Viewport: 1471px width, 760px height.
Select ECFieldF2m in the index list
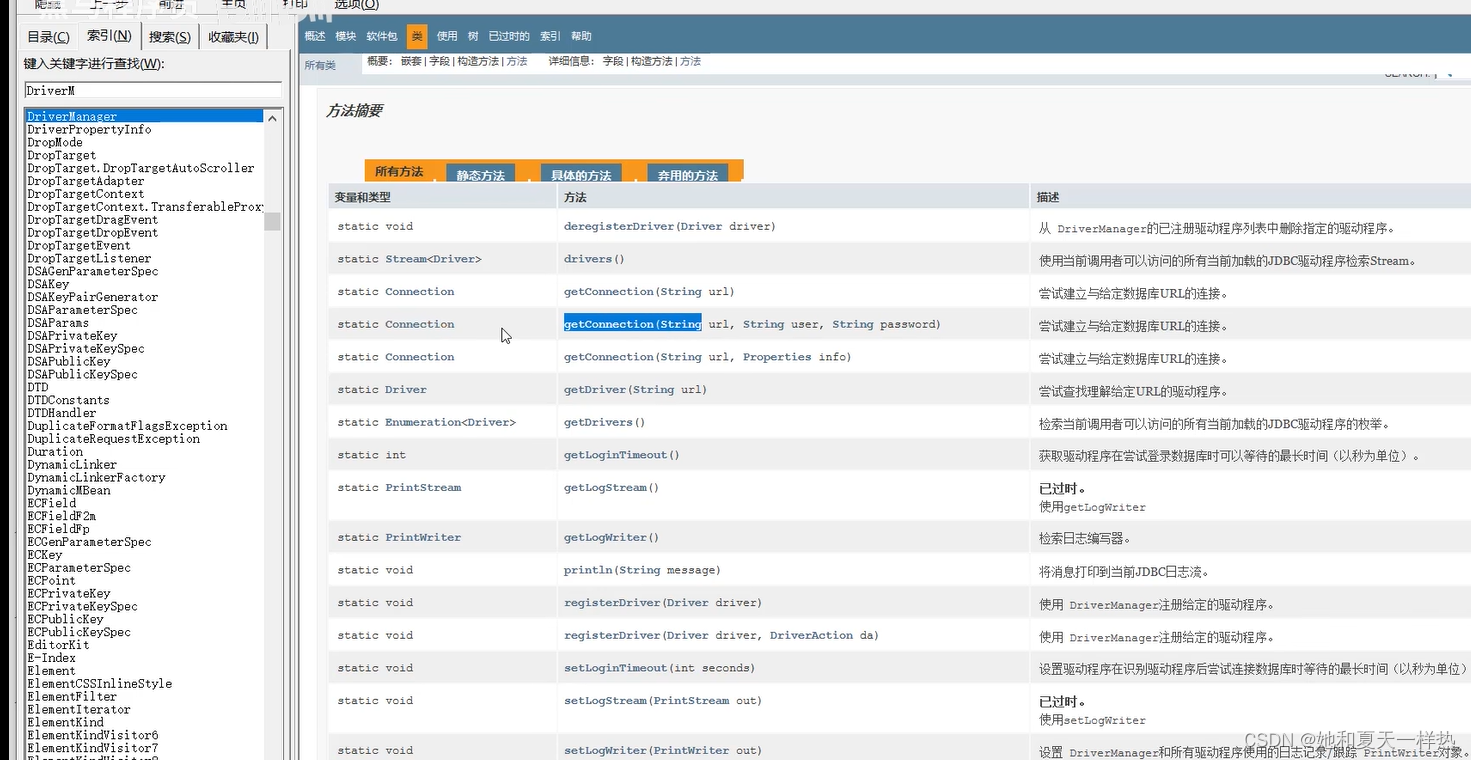(62, 516)
